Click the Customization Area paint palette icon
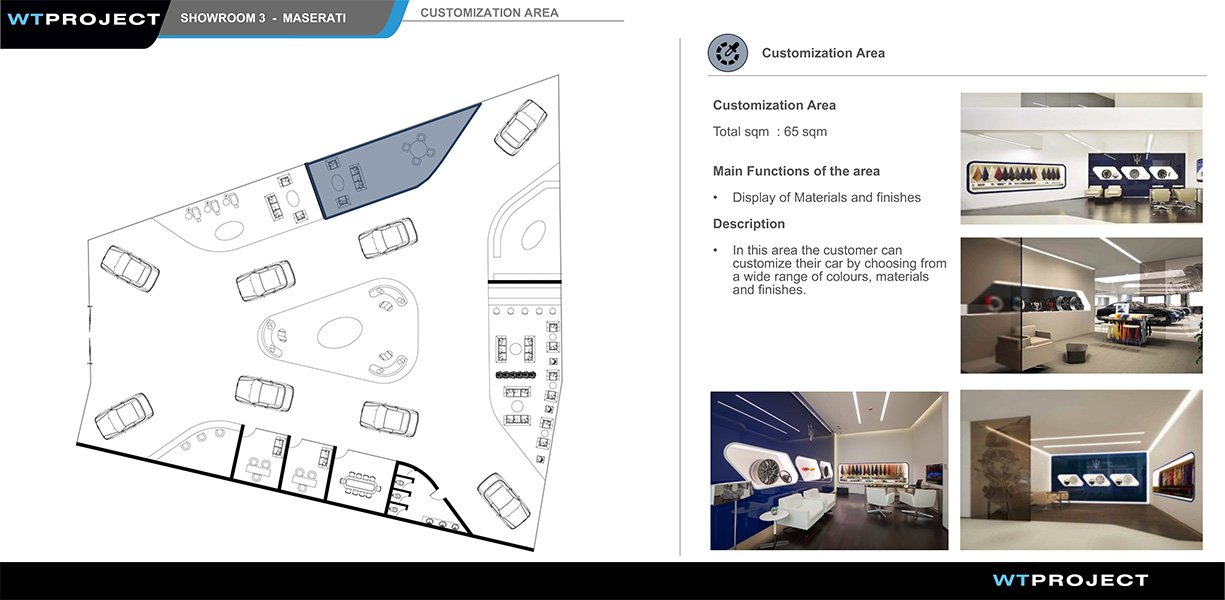 tap(728, 53)
